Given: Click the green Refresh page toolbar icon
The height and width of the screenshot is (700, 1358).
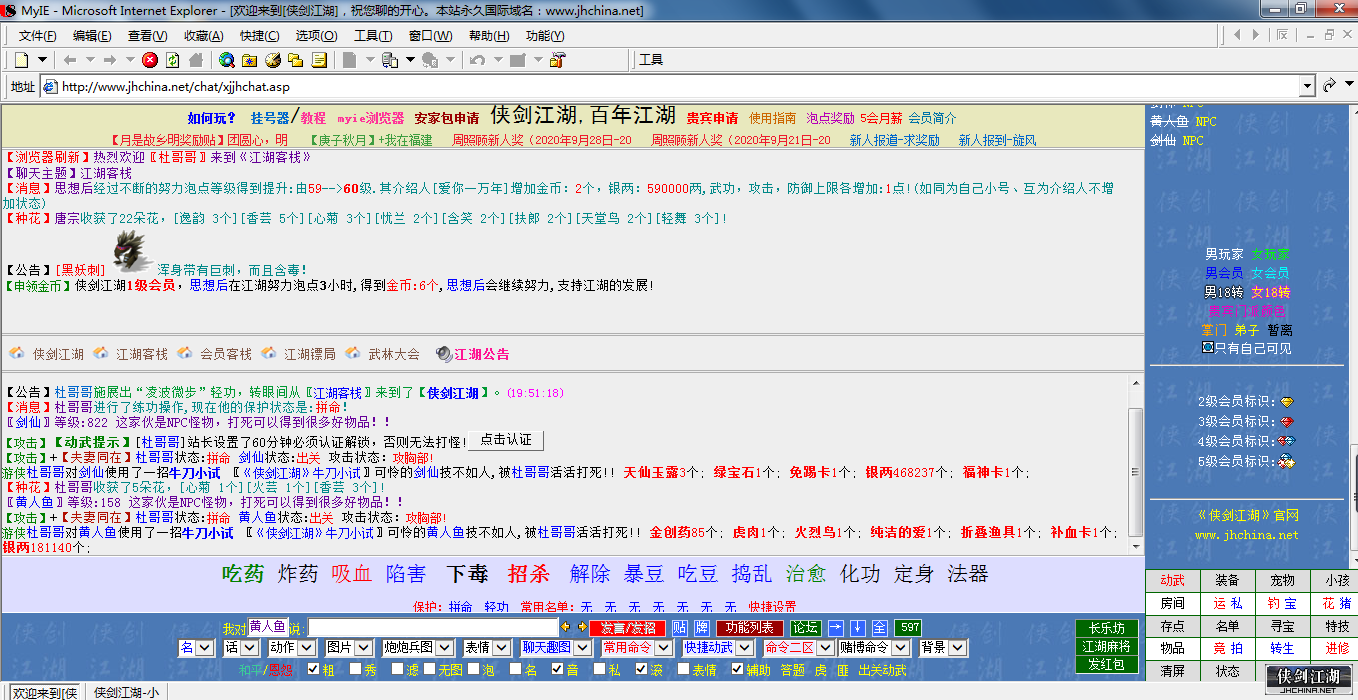Looking at the screenshot, I should [x=173, y=60].
